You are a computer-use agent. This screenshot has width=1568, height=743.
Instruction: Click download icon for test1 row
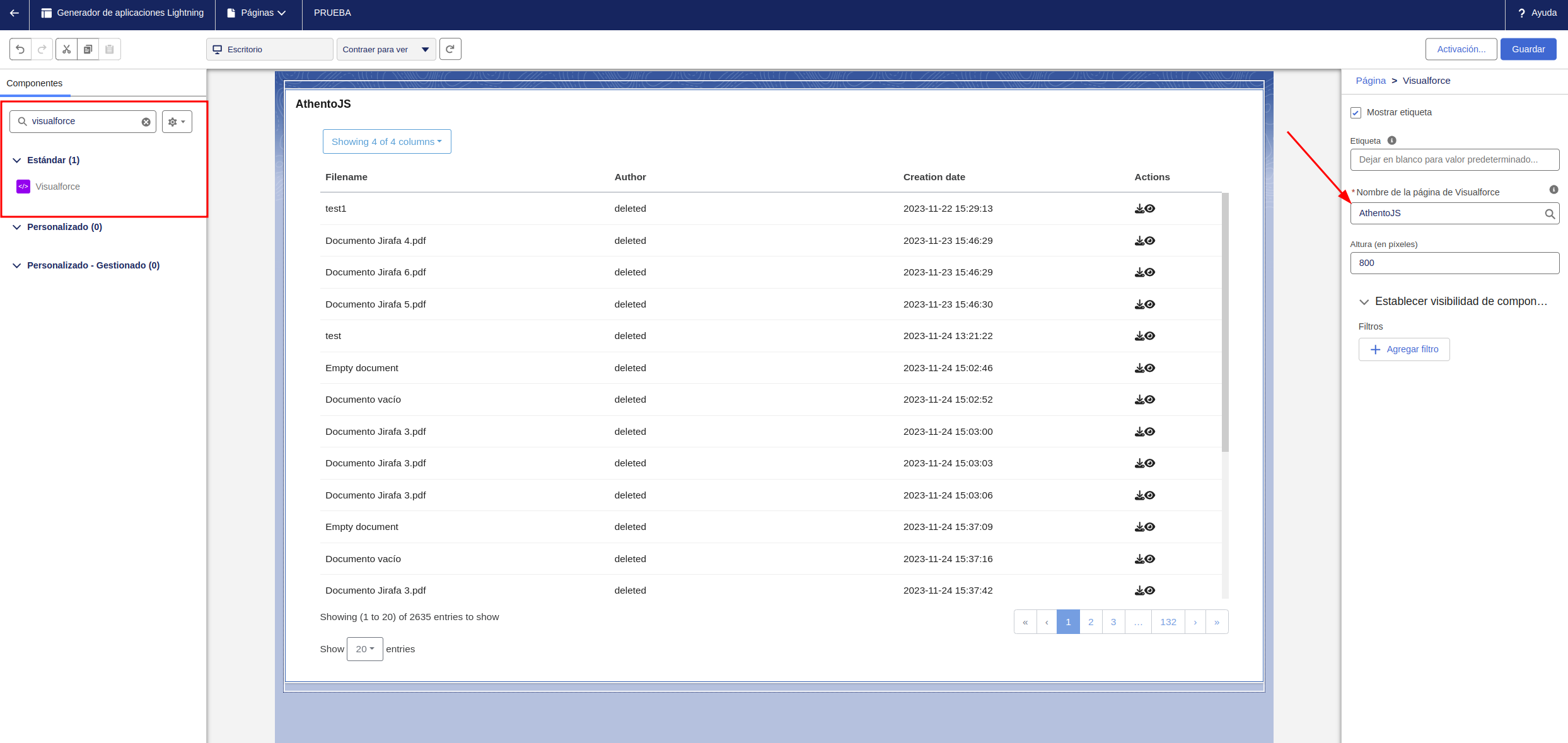click(x=1139, y=209)
